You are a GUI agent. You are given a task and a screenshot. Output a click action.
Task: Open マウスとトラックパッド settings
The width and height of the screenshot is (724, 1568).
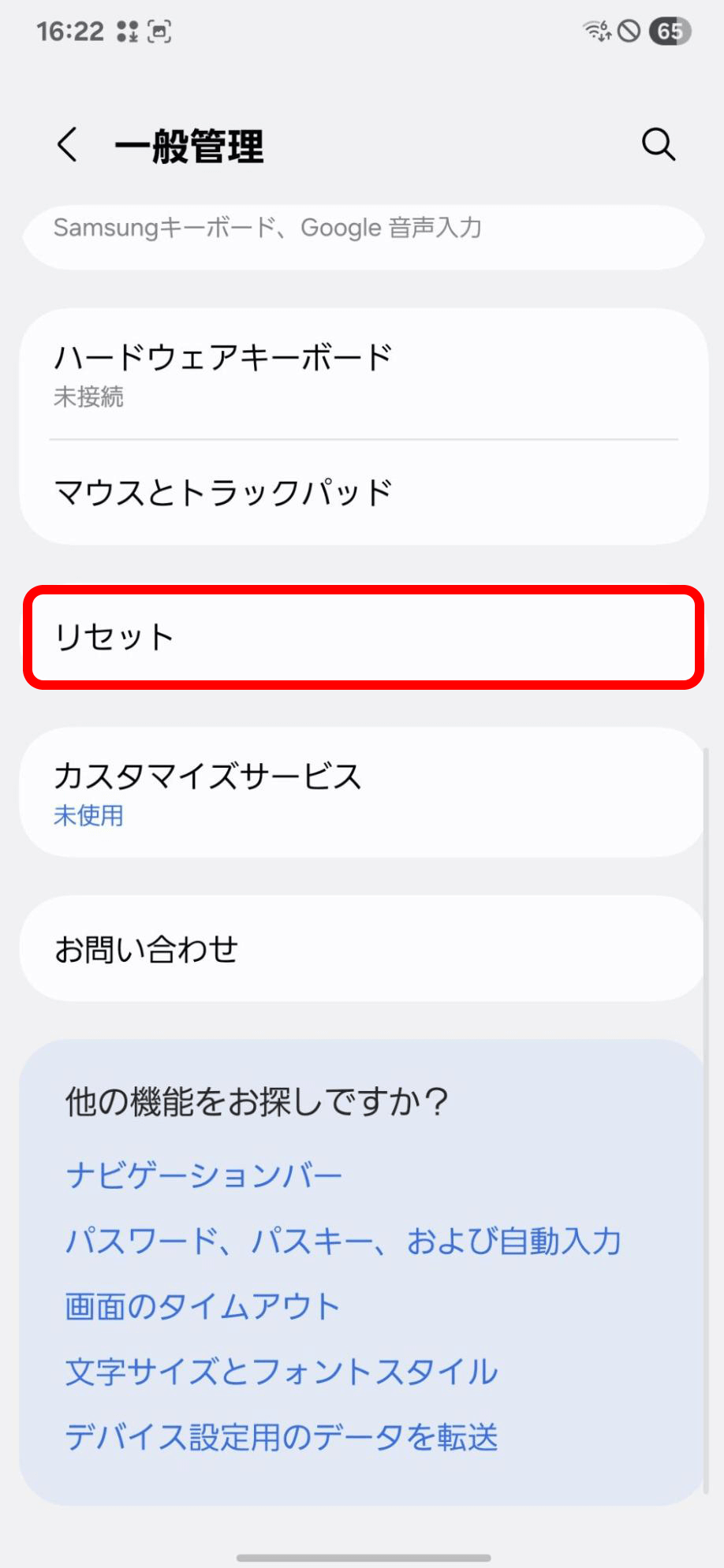(363, 493)
